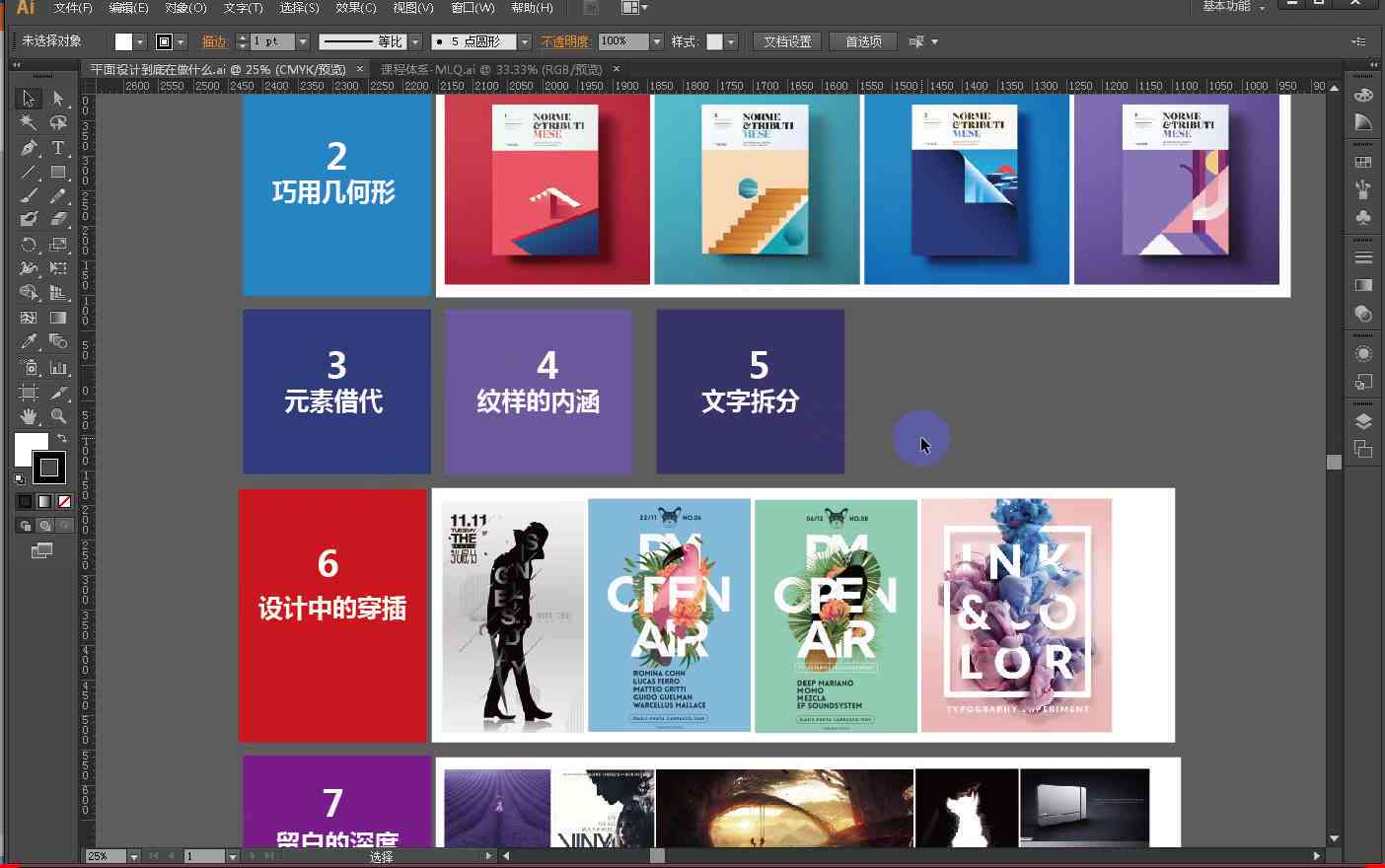Click 文档设置 button
Image resolution: width=1385 pixels, height=868 pixels.
click(787, 41)
